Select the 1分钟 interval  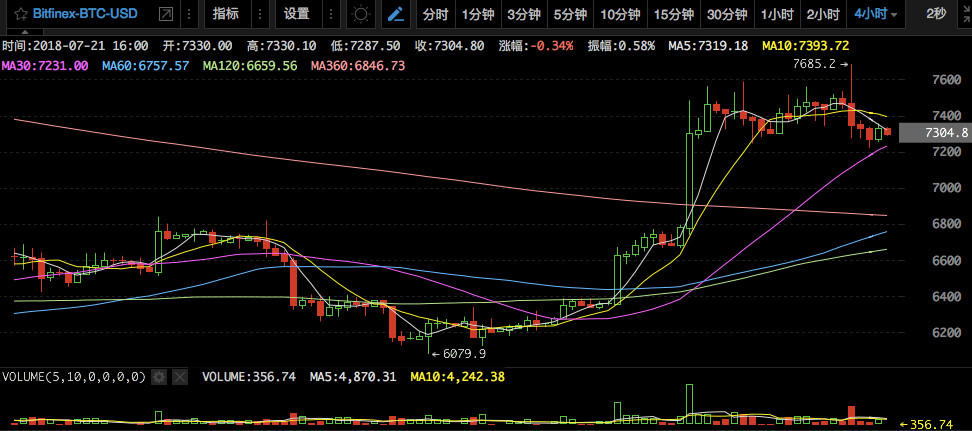tap(477, 15)
